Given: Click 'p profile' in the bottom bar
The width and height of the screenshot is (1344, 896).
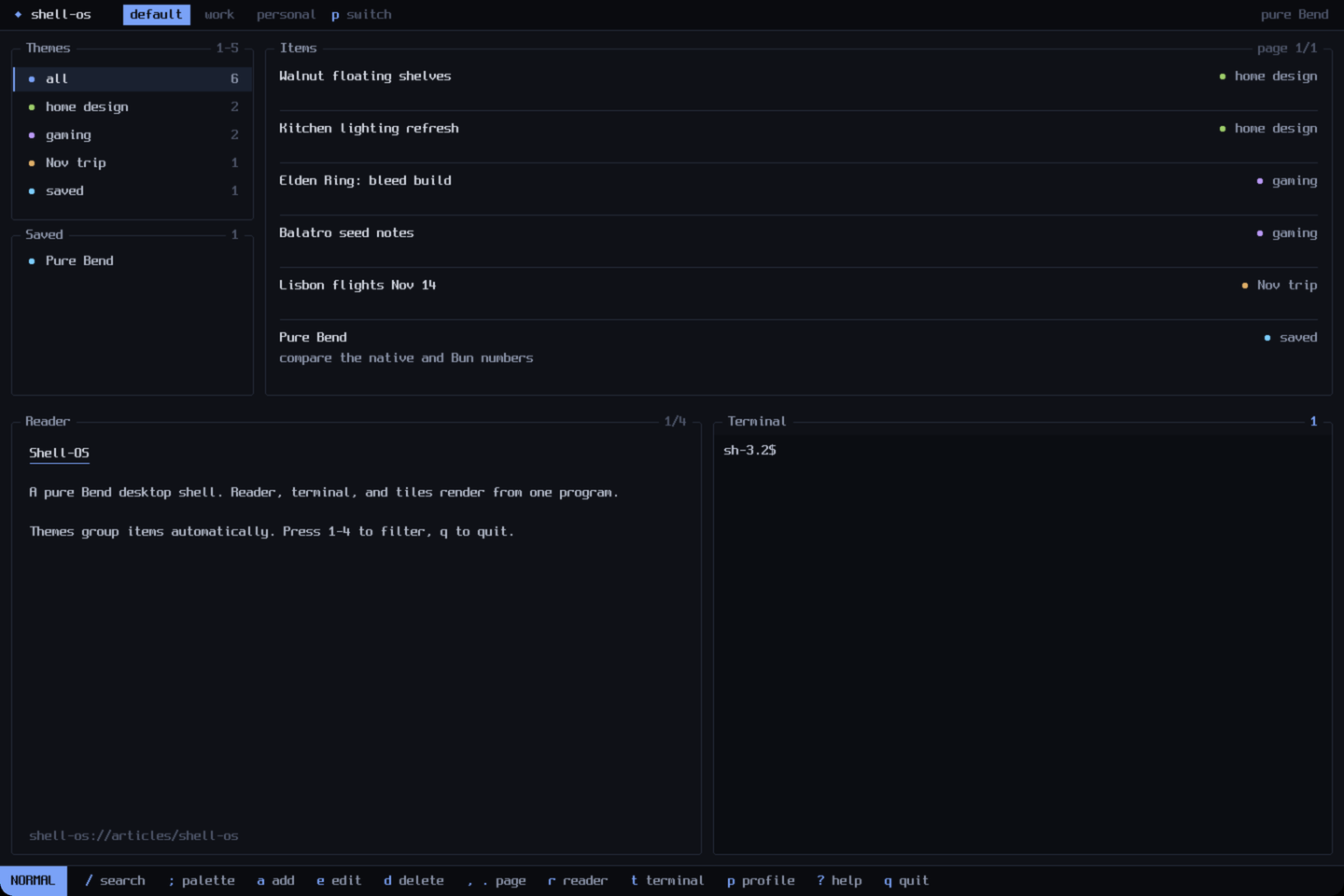Looking at the screenshot, I should click(761, 881).
